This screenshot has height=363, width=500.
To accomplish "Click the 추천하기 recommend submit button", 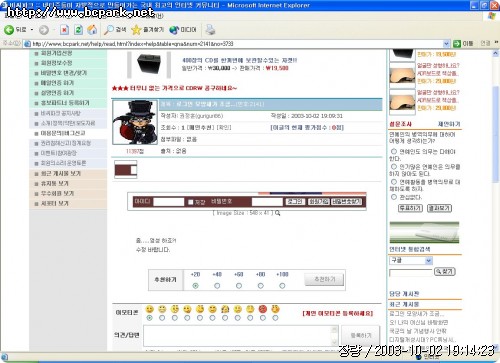I will [325, 279].
